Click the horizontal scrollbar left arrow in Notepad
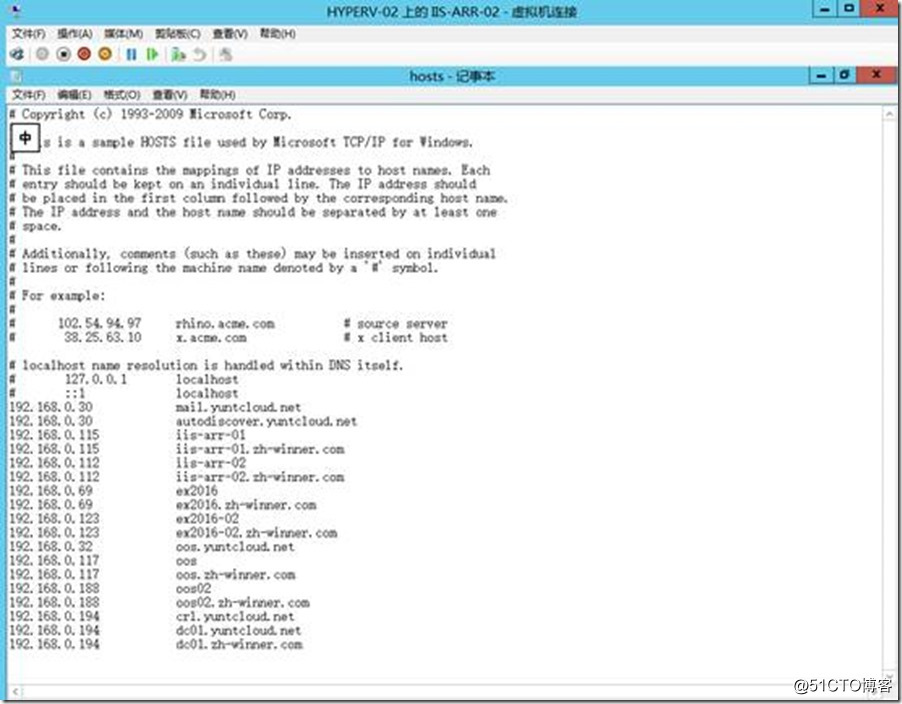 pos(16,691)
